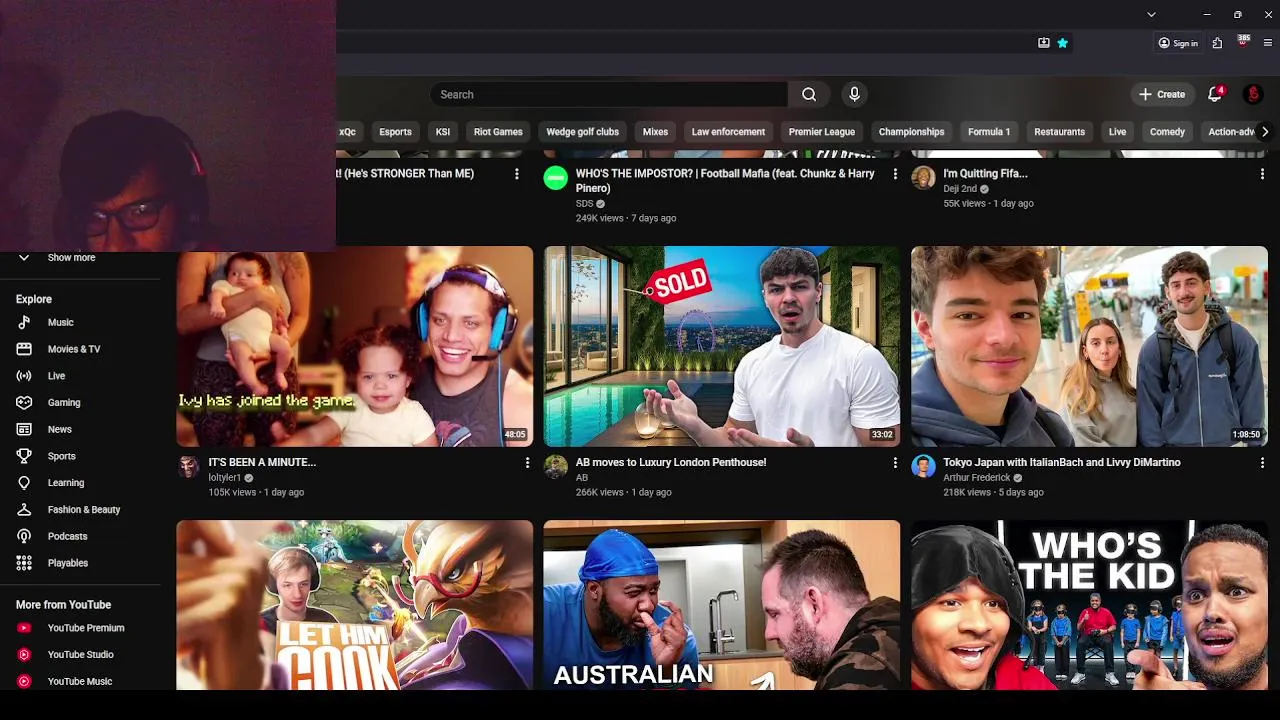Viewport: 1280px width, 720px height.
Task: Expand sidebar with Show more
Action: point(70,257)
